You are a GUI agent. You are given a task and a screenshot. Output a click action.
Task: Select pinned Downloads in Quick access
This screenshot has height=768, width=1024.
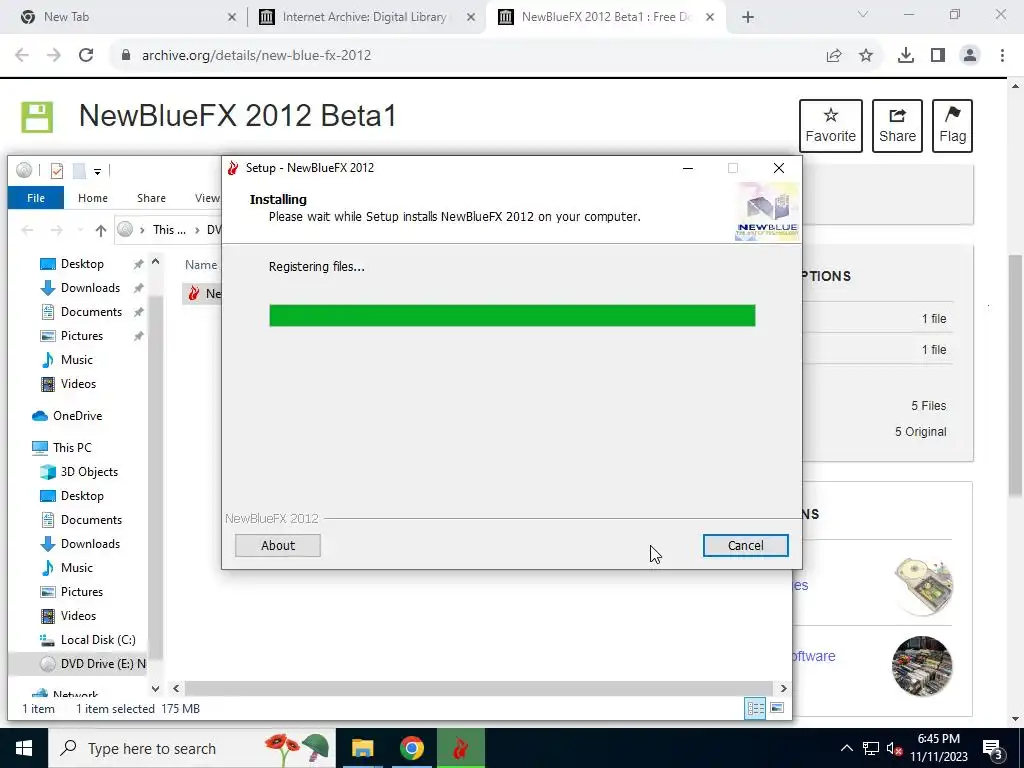(x=90, y=288)
